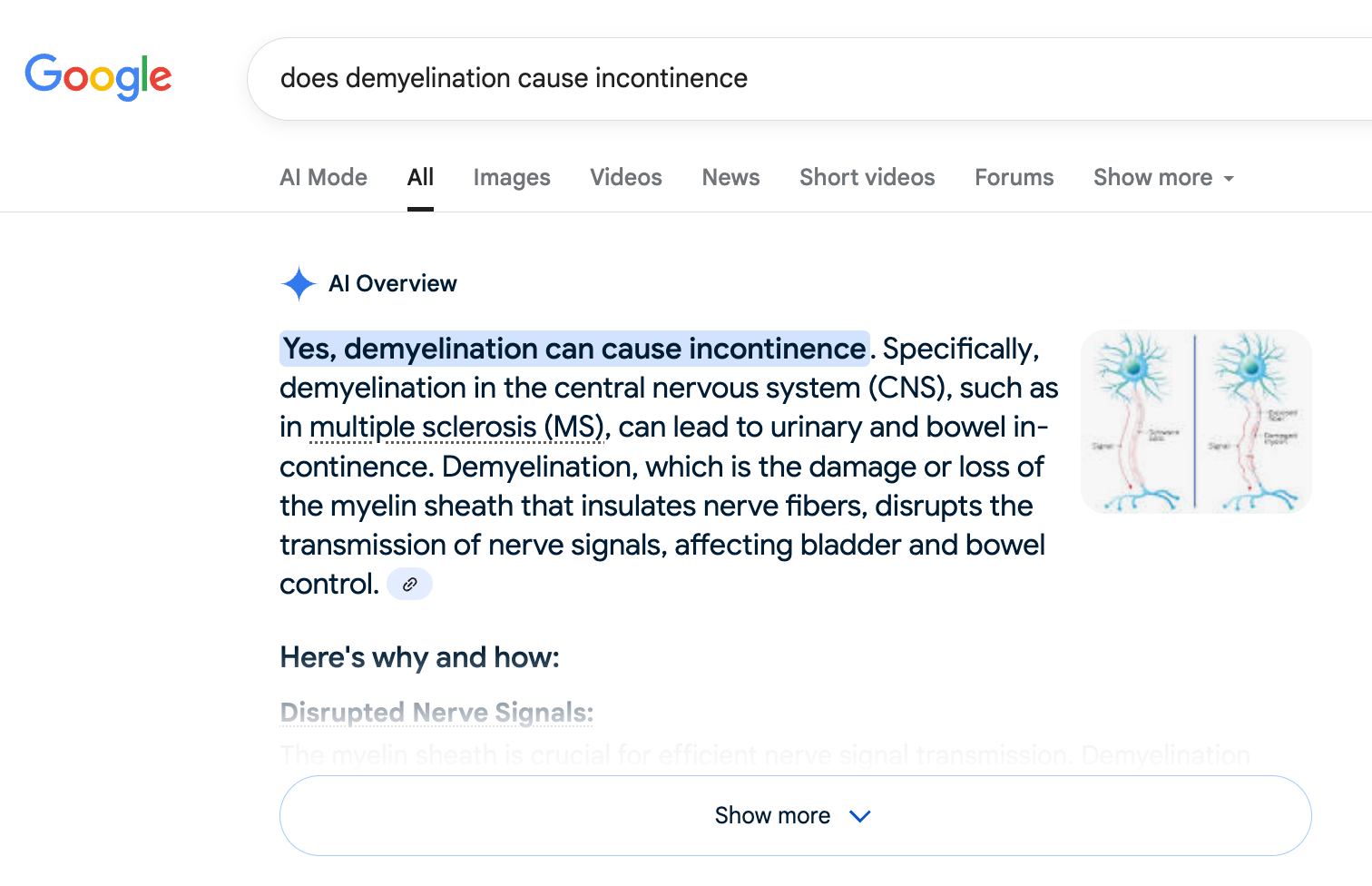Click the multiple sclerosis (MS) link
This screenshot has height=886, width=1372.
456,428
